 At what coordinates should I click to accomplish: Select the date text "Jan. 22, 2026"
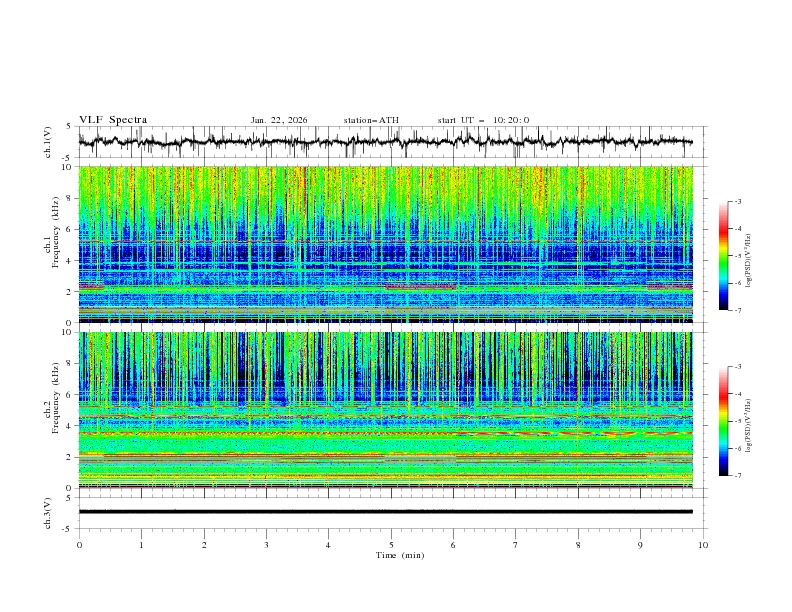point(279,120)
